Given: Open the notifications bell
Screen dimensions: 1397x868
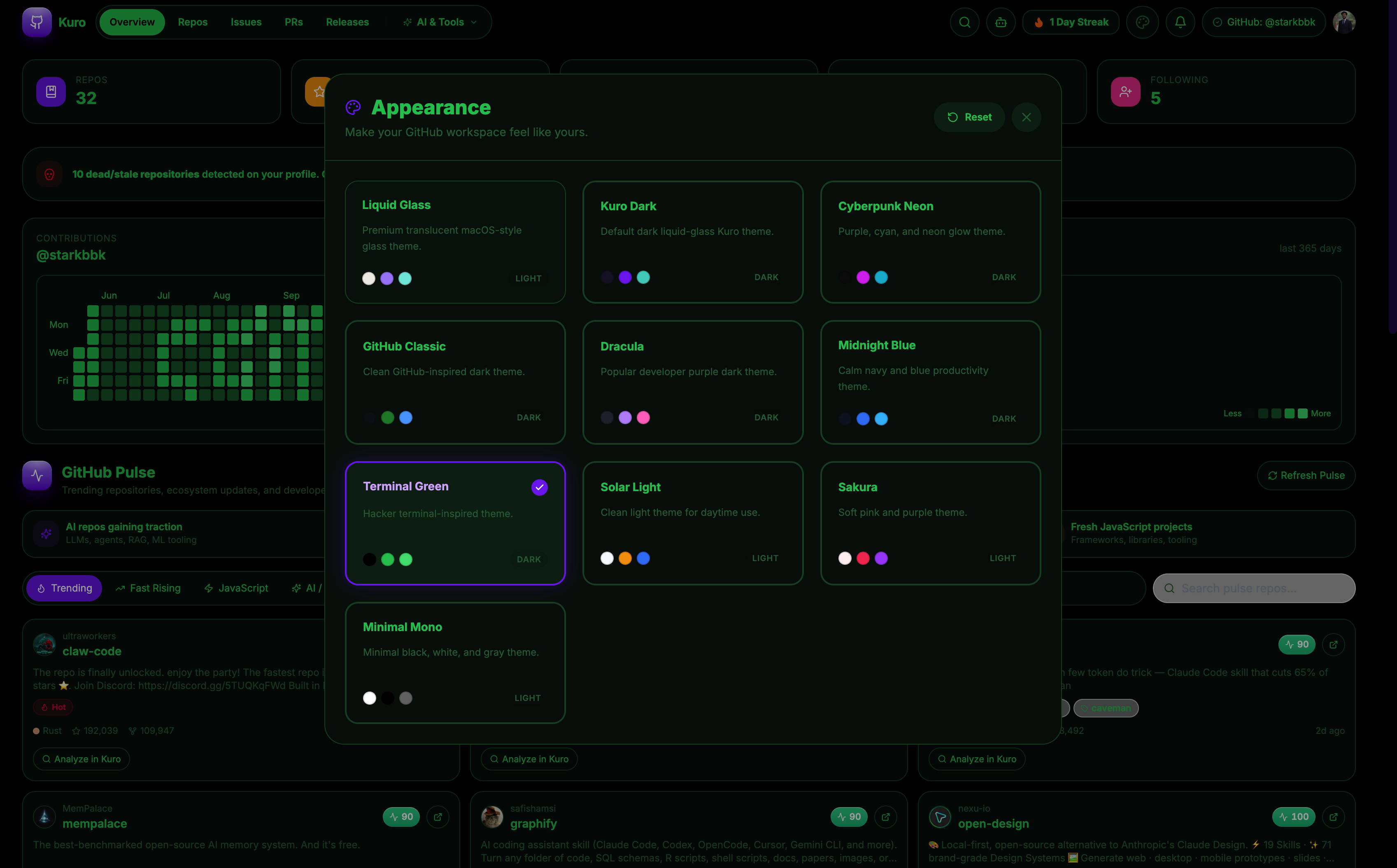Looking at the screenshot, I should point(1180,22).
